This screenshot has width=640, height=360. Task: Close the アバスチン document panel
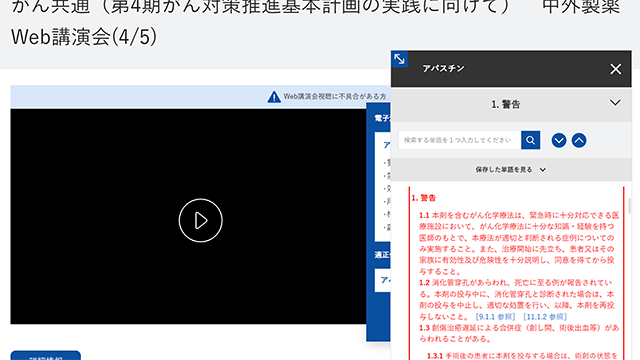point(616,69)
